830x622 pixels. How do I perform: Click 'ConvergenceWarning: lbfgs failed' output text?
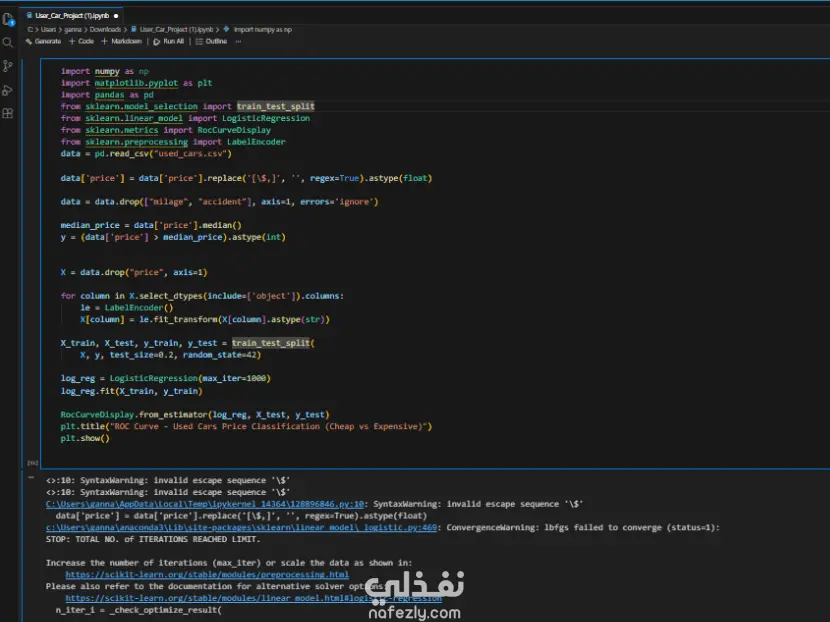(x=583, y=527)
